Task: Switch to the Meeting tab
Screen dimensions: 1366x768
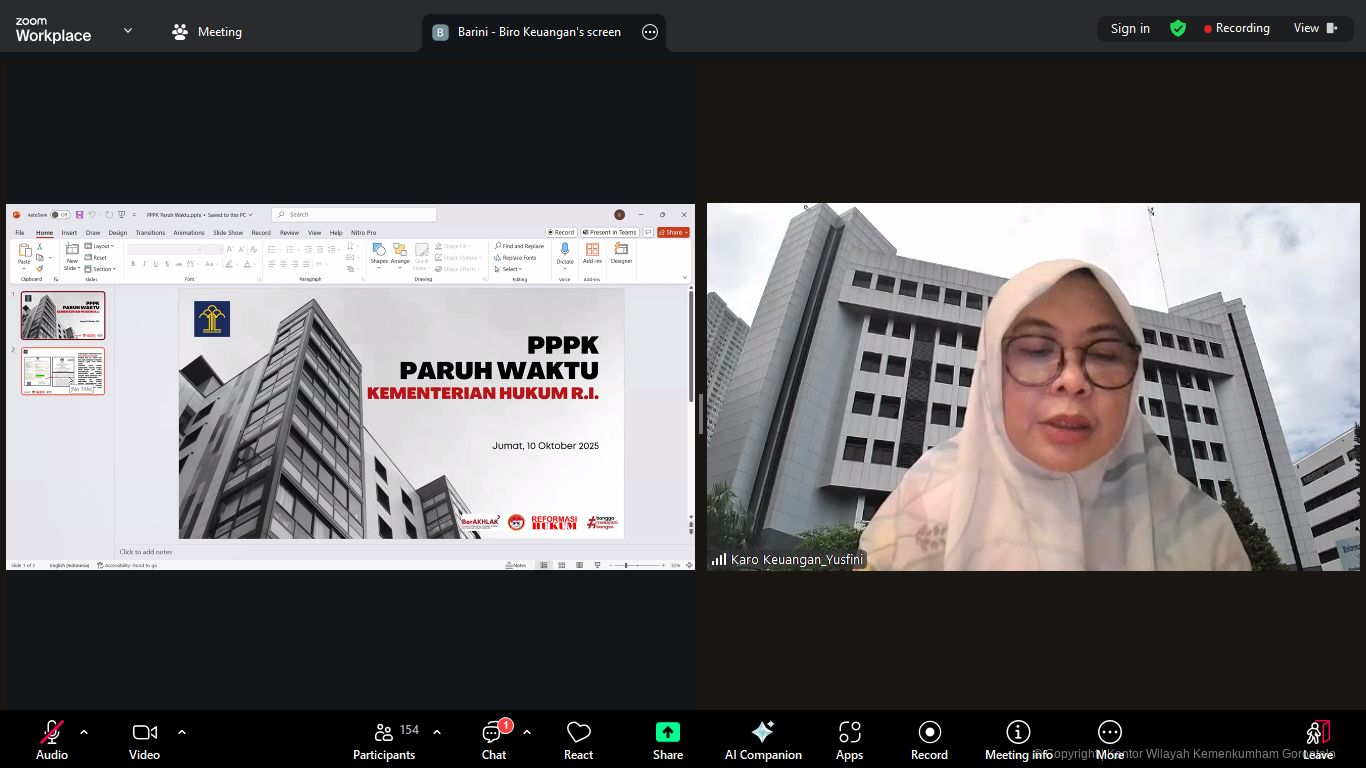Action: coord(207,32)
